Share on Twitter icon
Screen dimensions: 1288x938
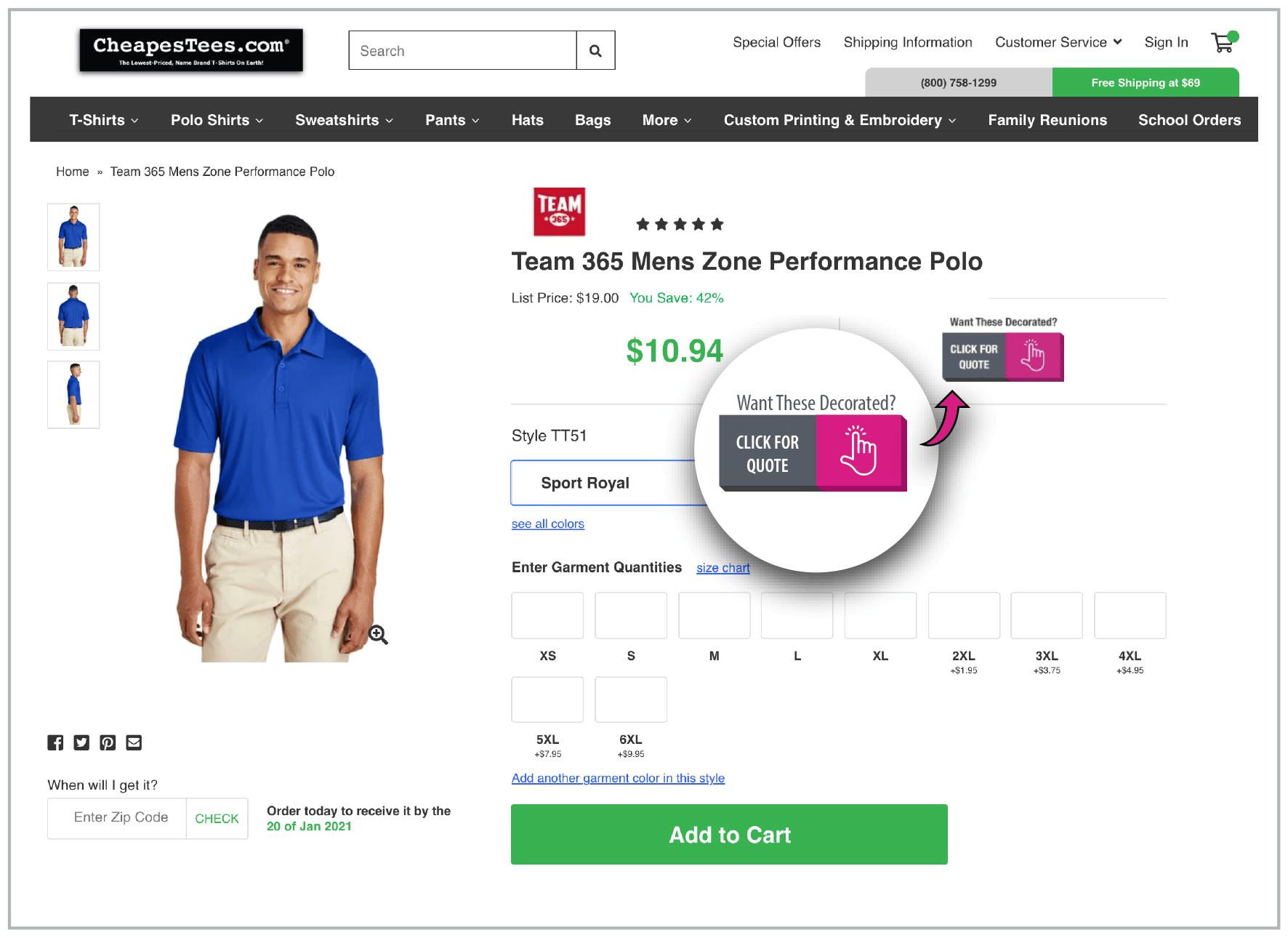click(x=81, y=742)
